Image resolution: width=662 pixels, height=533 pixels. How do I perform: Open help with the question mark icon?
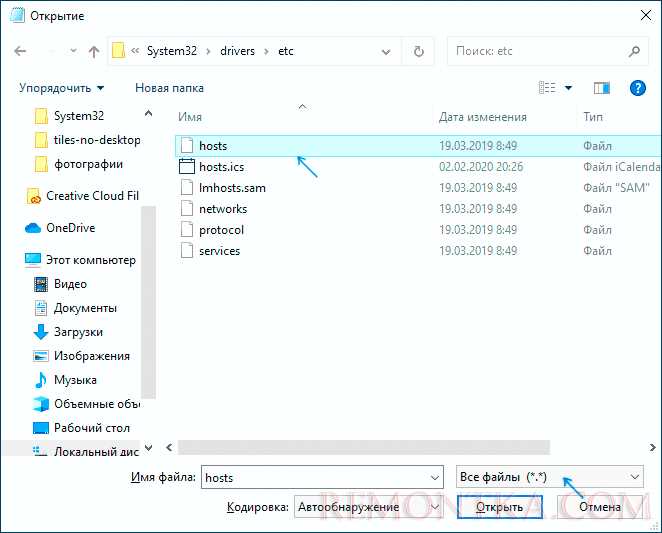pos(638,88)
